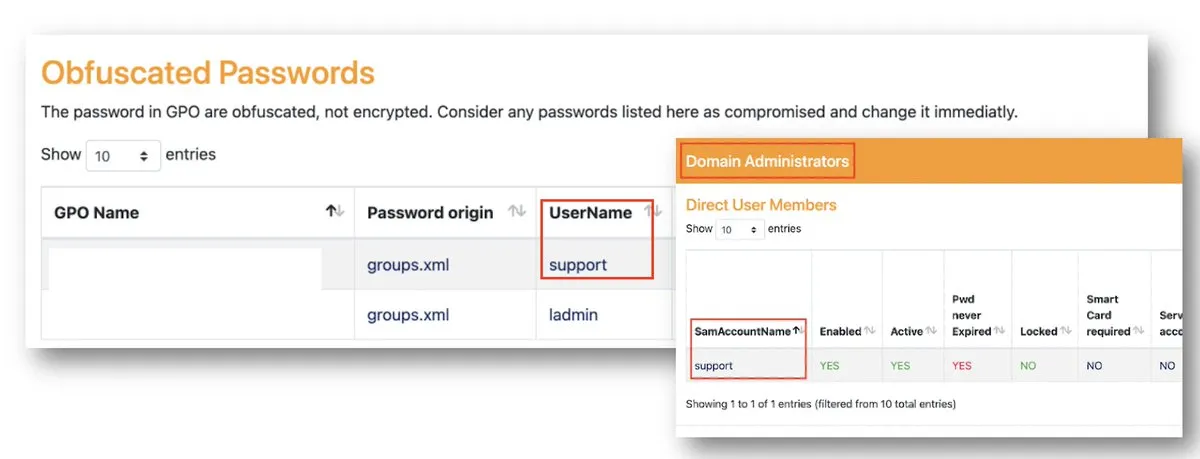
Task: Click the Direct User Members heading
Action: click(x=761, y=205)
